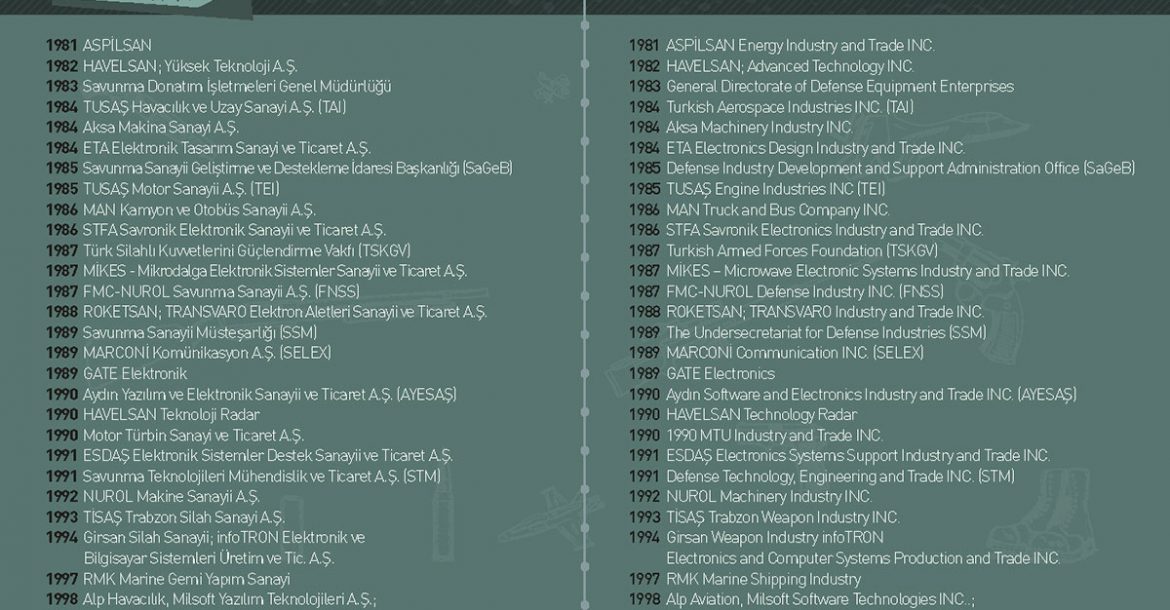Viewport: 1170px width, 610px height.
Task: Select 'TİSAŞ Trabzon Weapon Industry INC.'
Action: coord(783,518)
